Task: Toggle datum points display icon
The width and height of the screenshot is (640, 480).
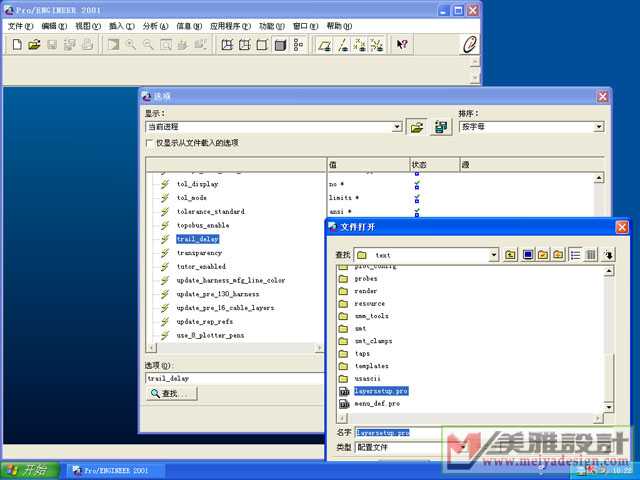Action: 360,44
